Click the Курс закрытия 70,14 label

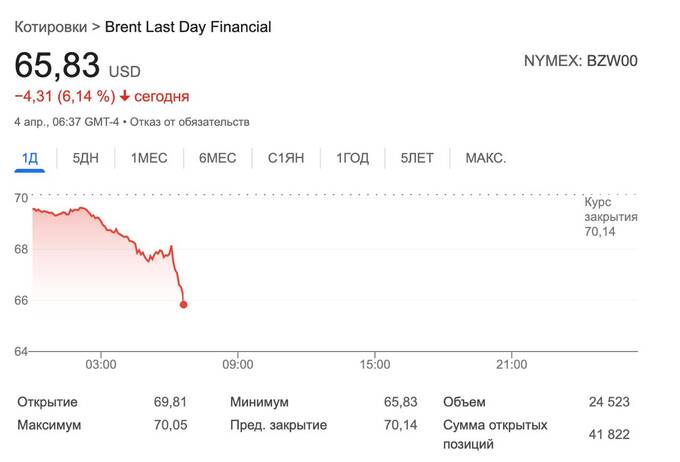pyautogui.click(x=610, y=216)
